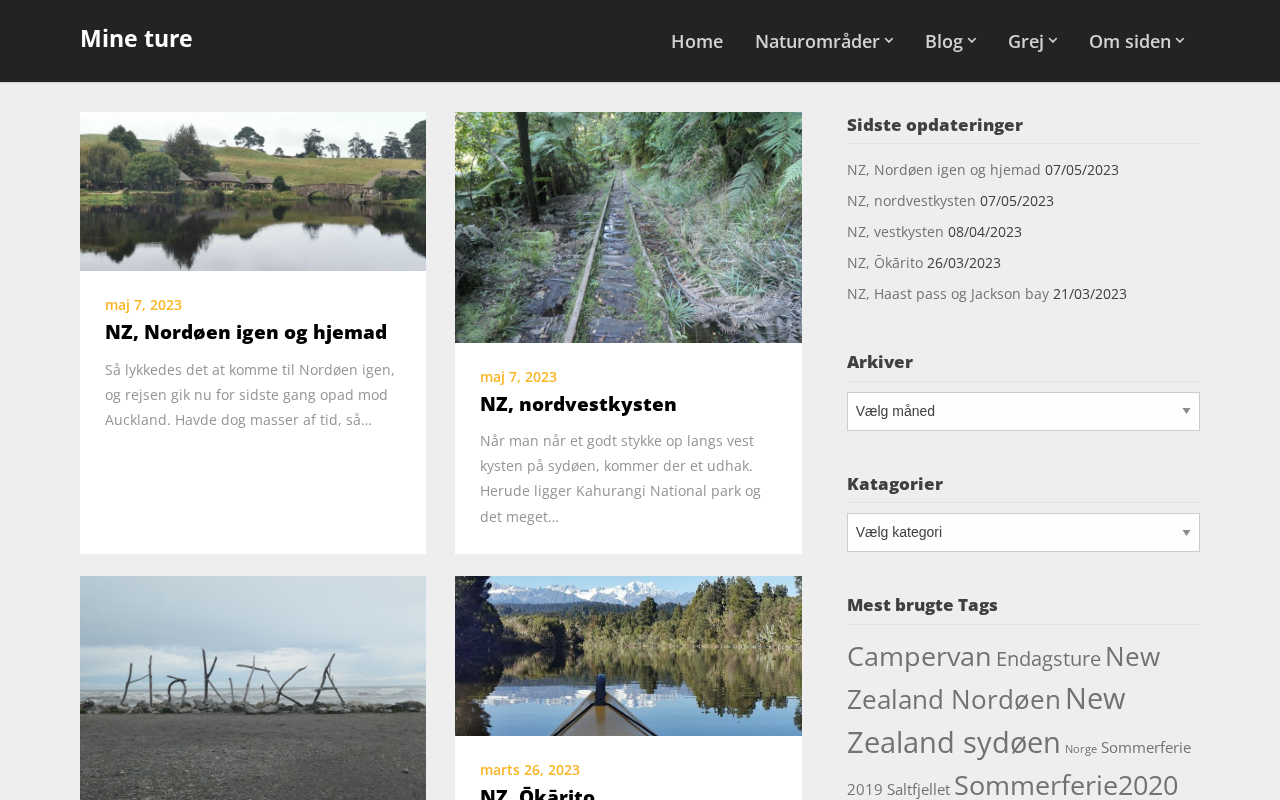Select the New Zealand sydøen tag
This screenshot has width=1280, height=800.
986,720
